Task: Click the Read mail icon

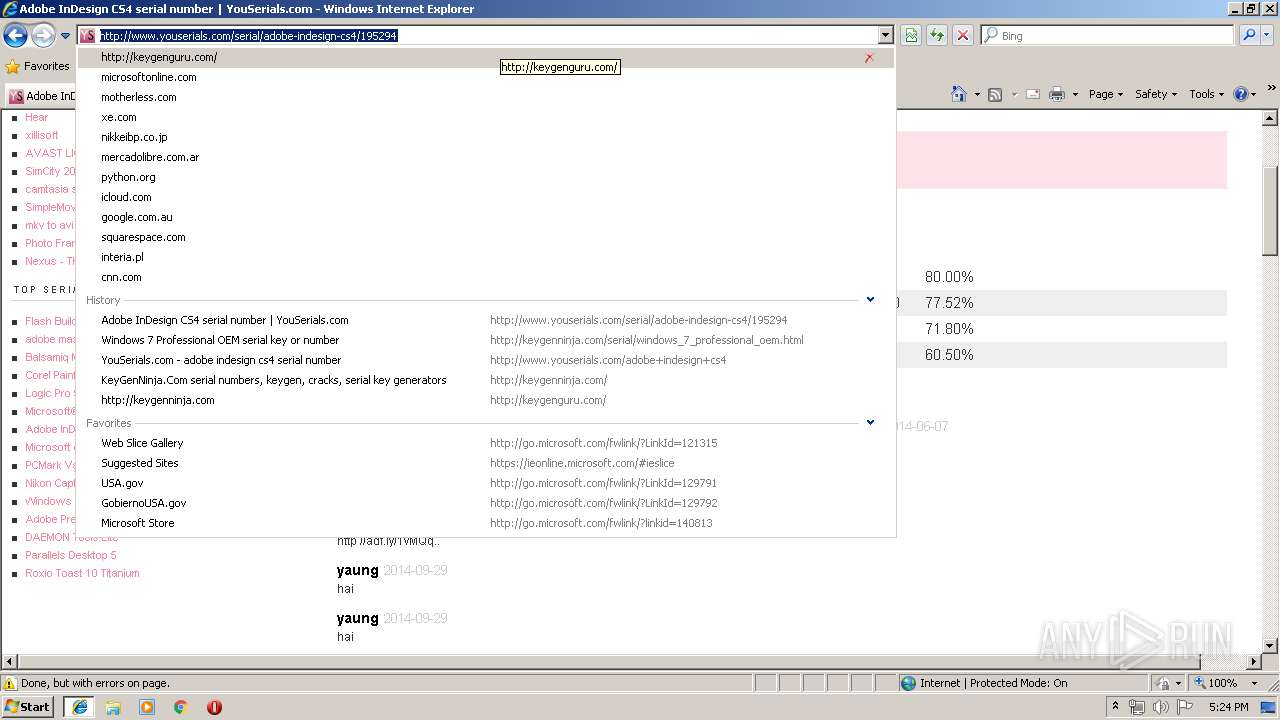Action: (1032, 94)
